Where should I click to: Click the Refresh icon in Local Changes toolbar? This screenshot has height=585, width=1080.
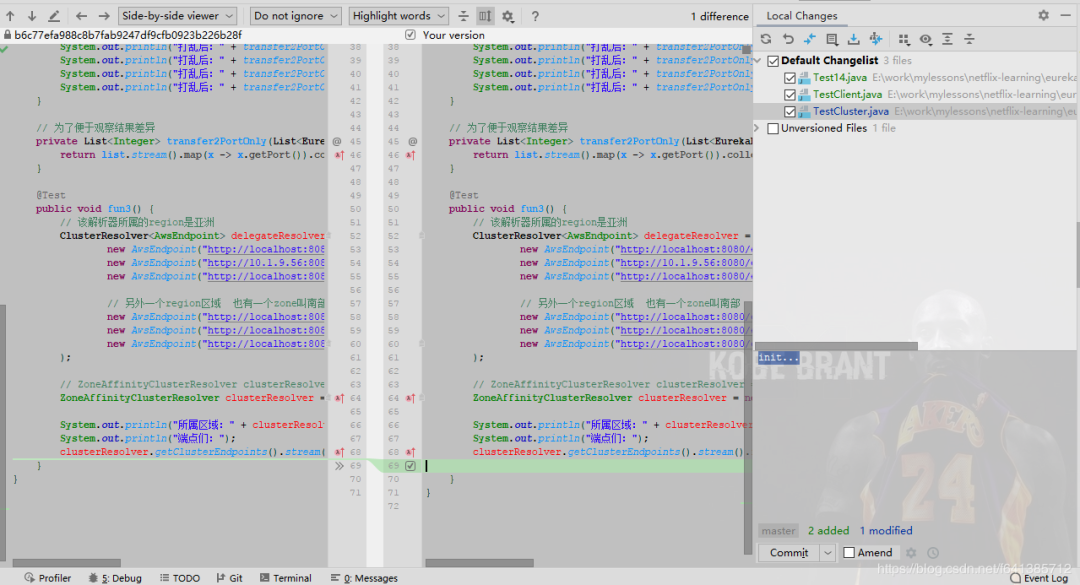tap(766, 39)
